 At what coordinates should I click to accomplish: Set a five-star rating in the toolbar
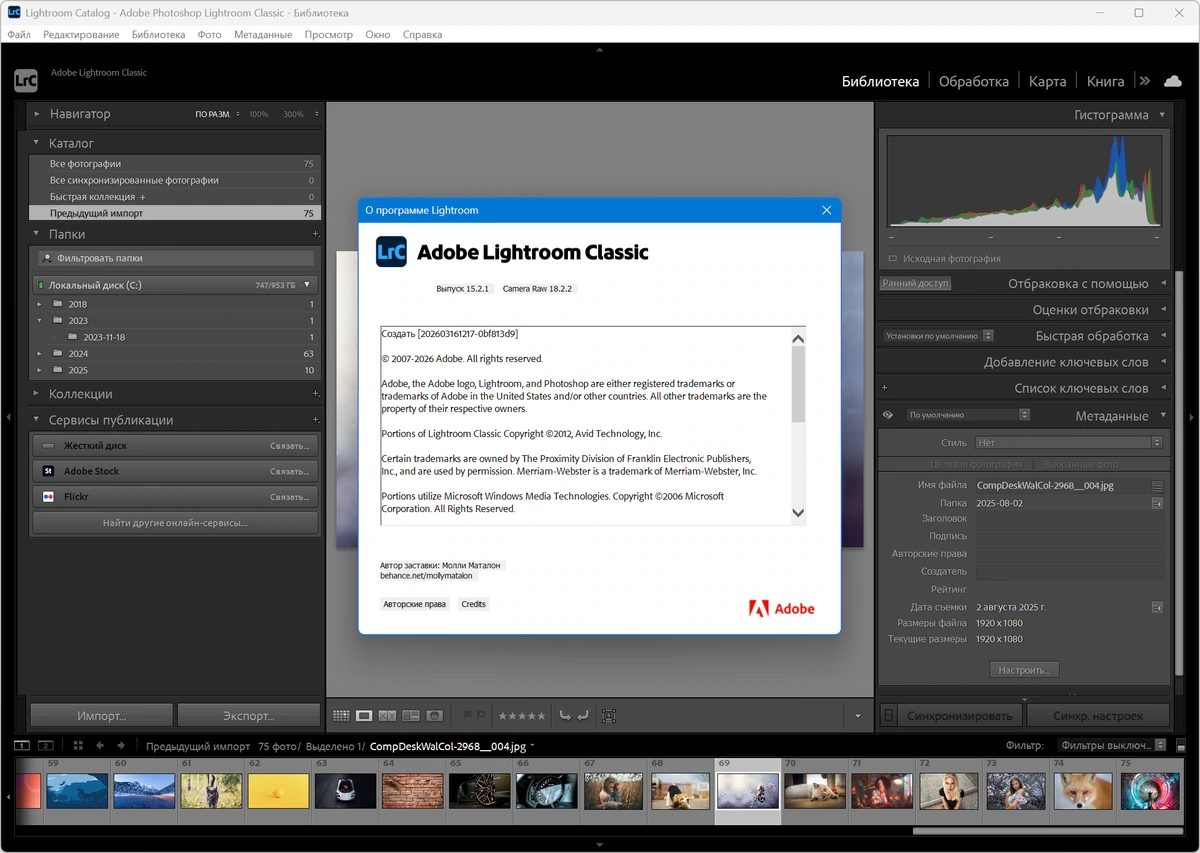point(541,716)
